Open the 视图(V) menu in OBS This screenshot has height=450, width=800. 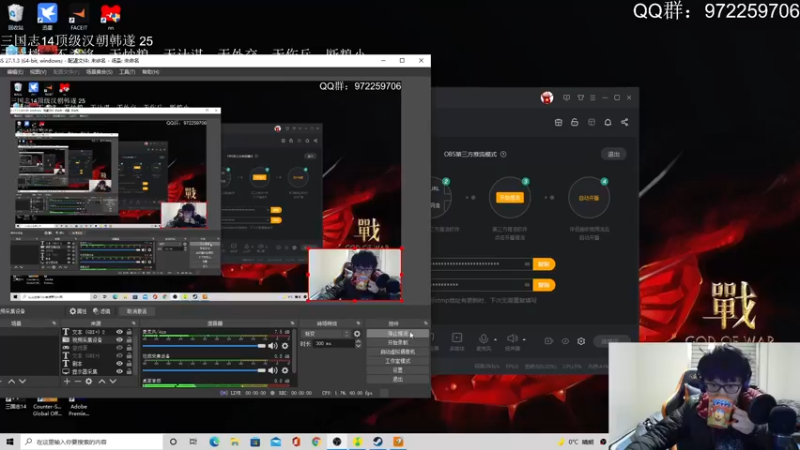tap(38, 72)
